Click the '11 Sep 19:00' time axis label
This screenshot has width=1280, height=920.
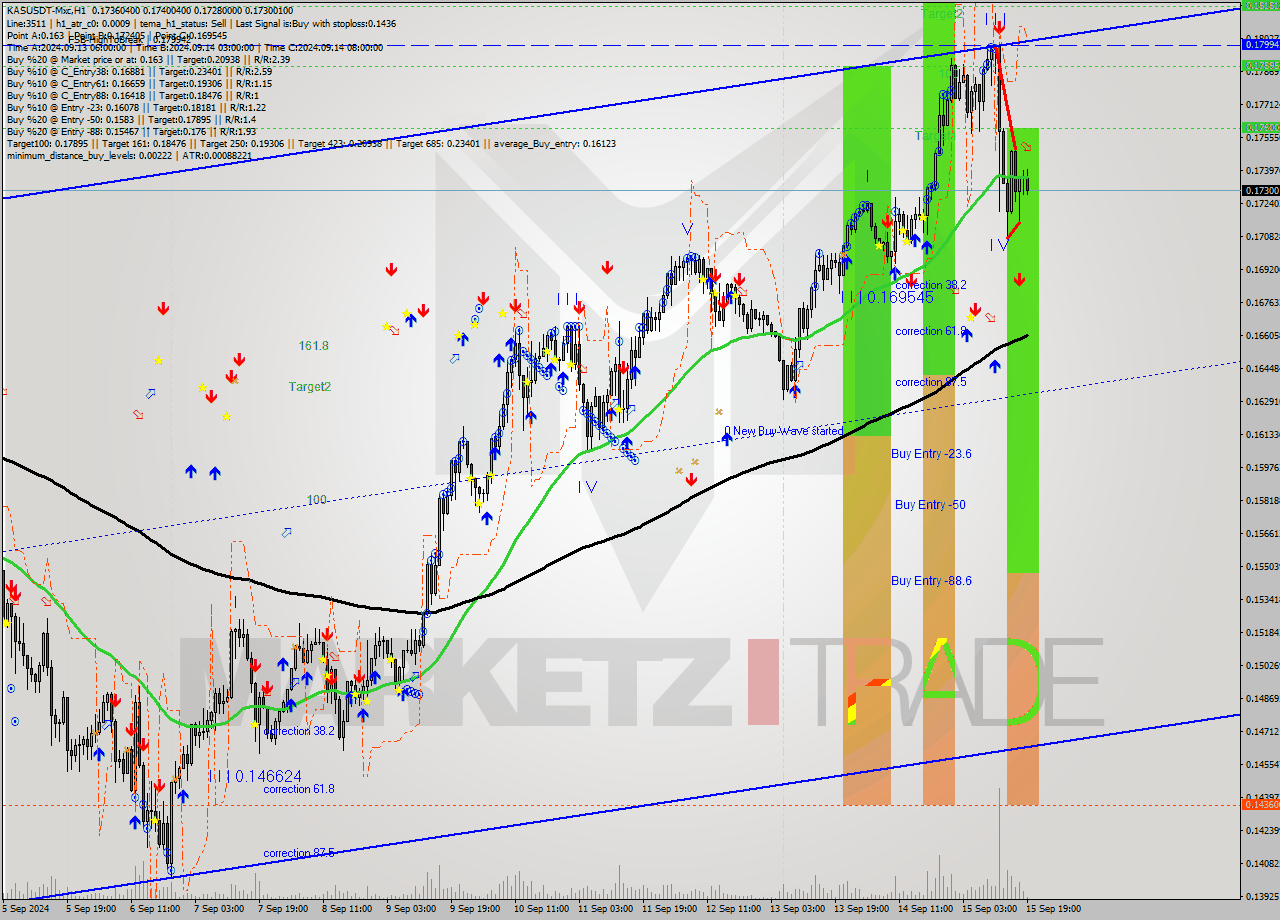[x=669, y=909]
